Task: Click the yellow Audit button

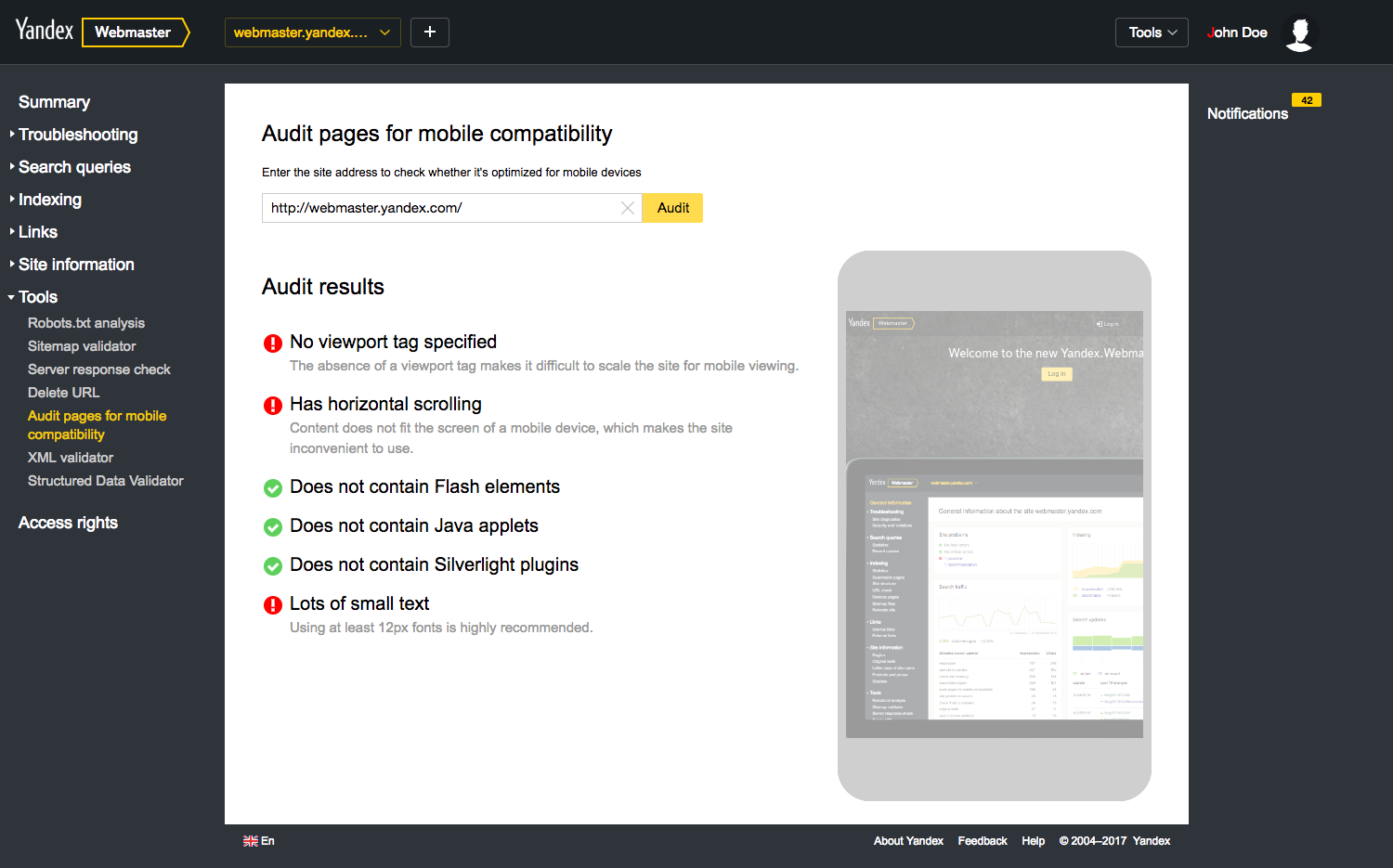Action: (673, 208)
